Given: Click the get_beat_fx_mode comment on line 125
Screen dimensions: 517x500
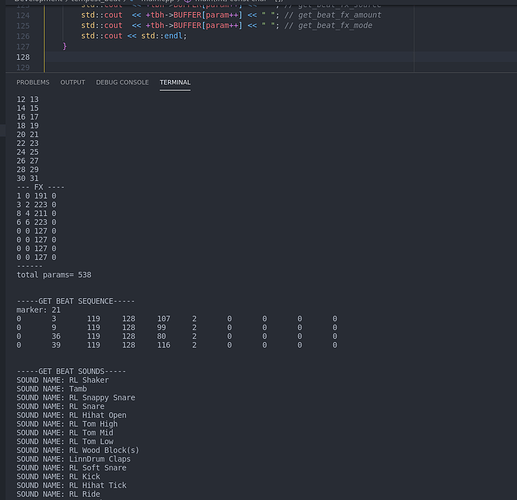Looking at the screenshot, I should 335,26.
